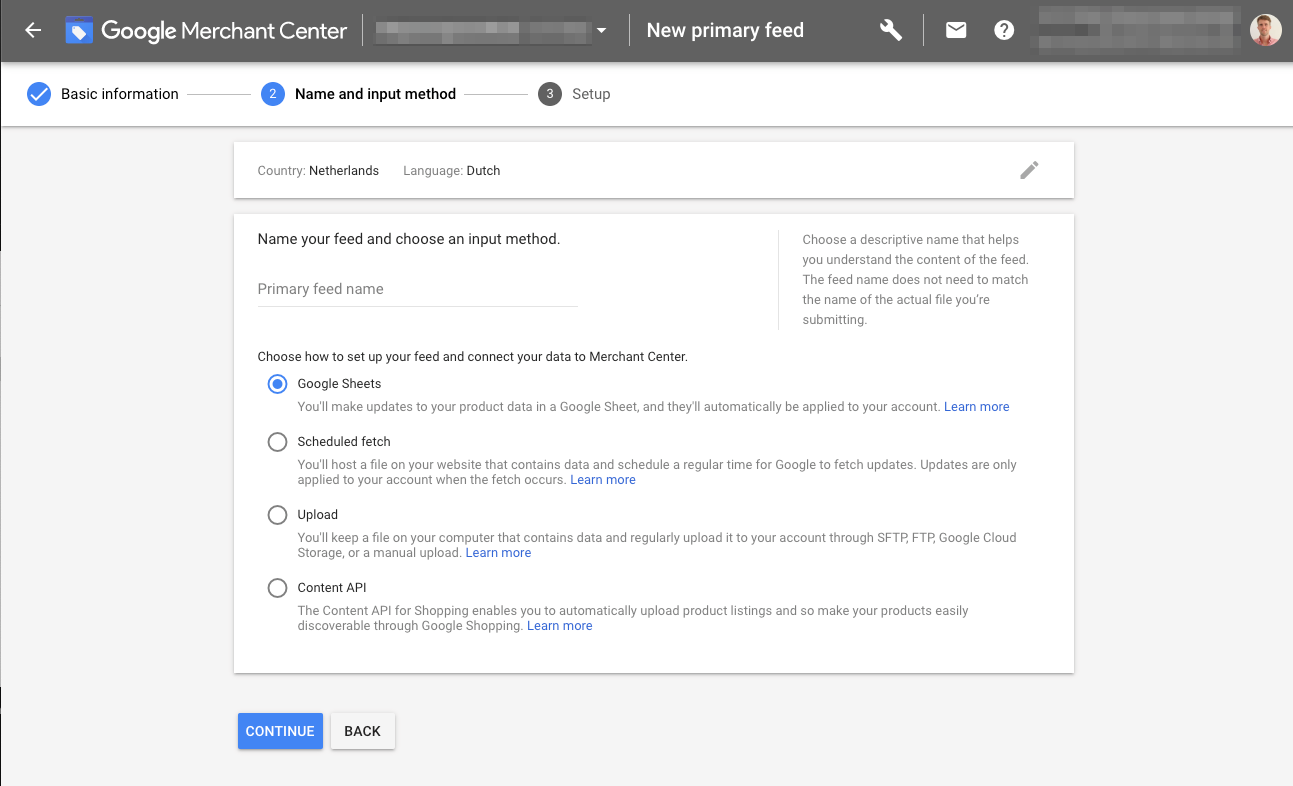This screenshot has height=786, width=1293.
Task: Click the completed Basic information checkmark
Action: pyautogui.click(x=39, y=94)
